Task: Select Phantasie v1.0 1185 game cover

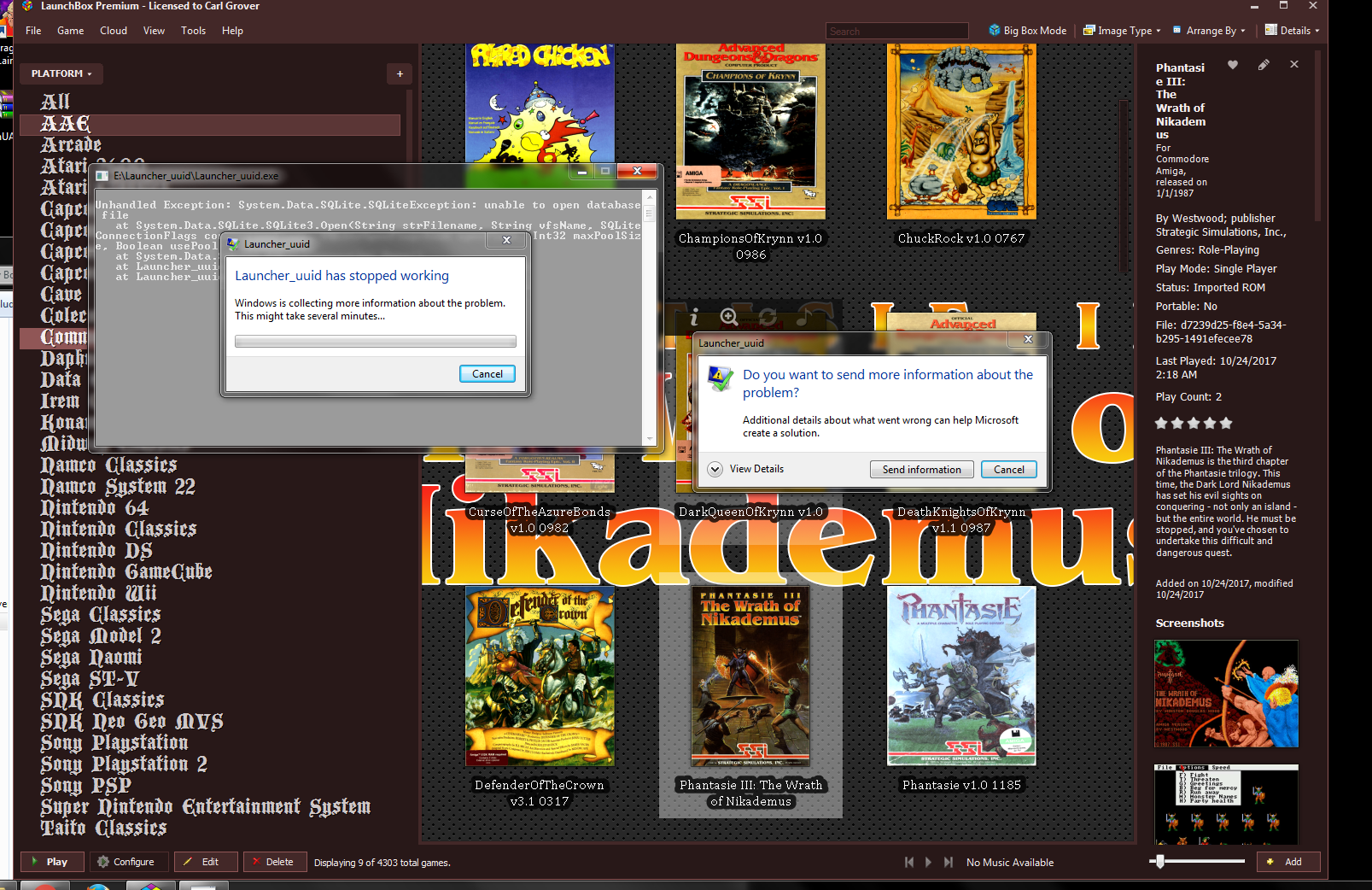Action: pyautogui.click(x=961, y=676)
